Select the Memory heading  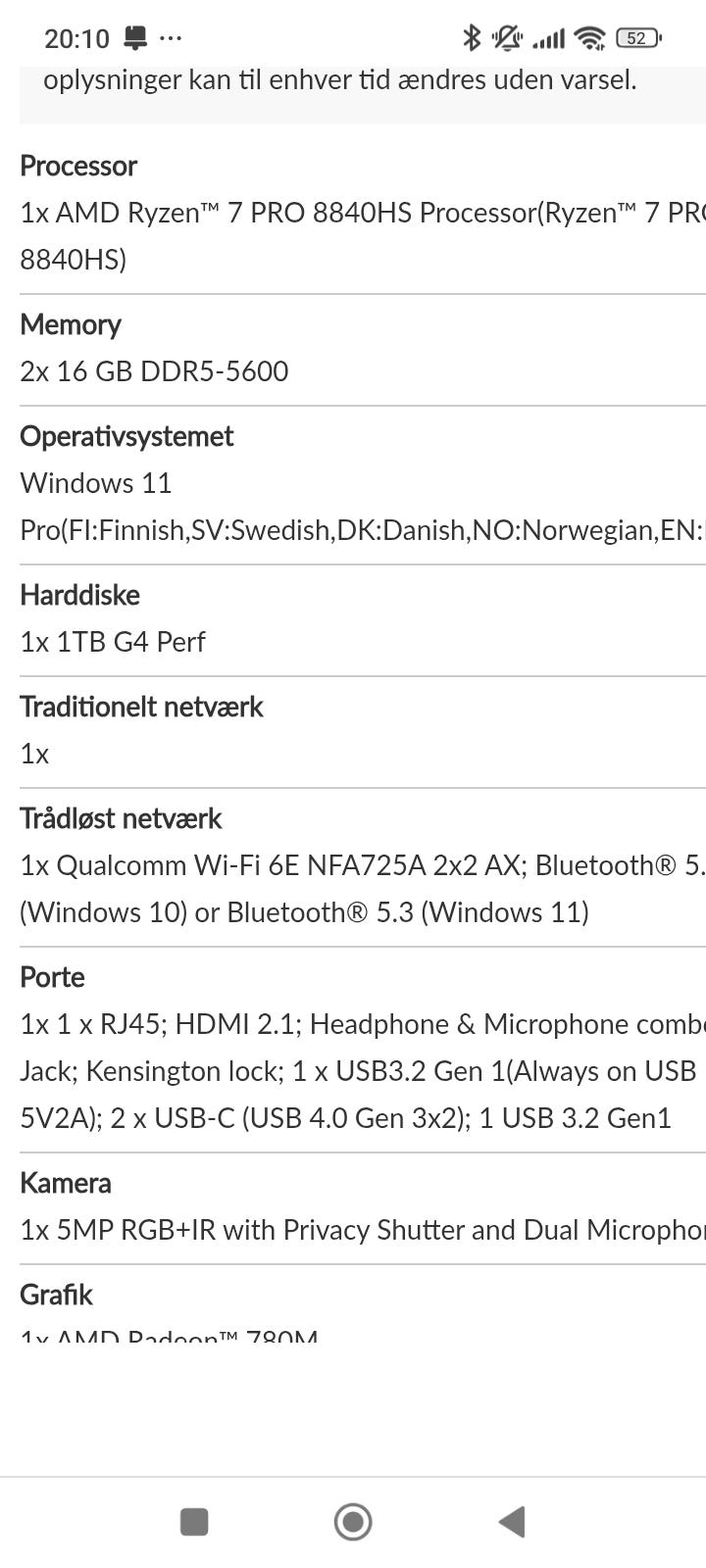pyautogui.click(x=71, y=324)
